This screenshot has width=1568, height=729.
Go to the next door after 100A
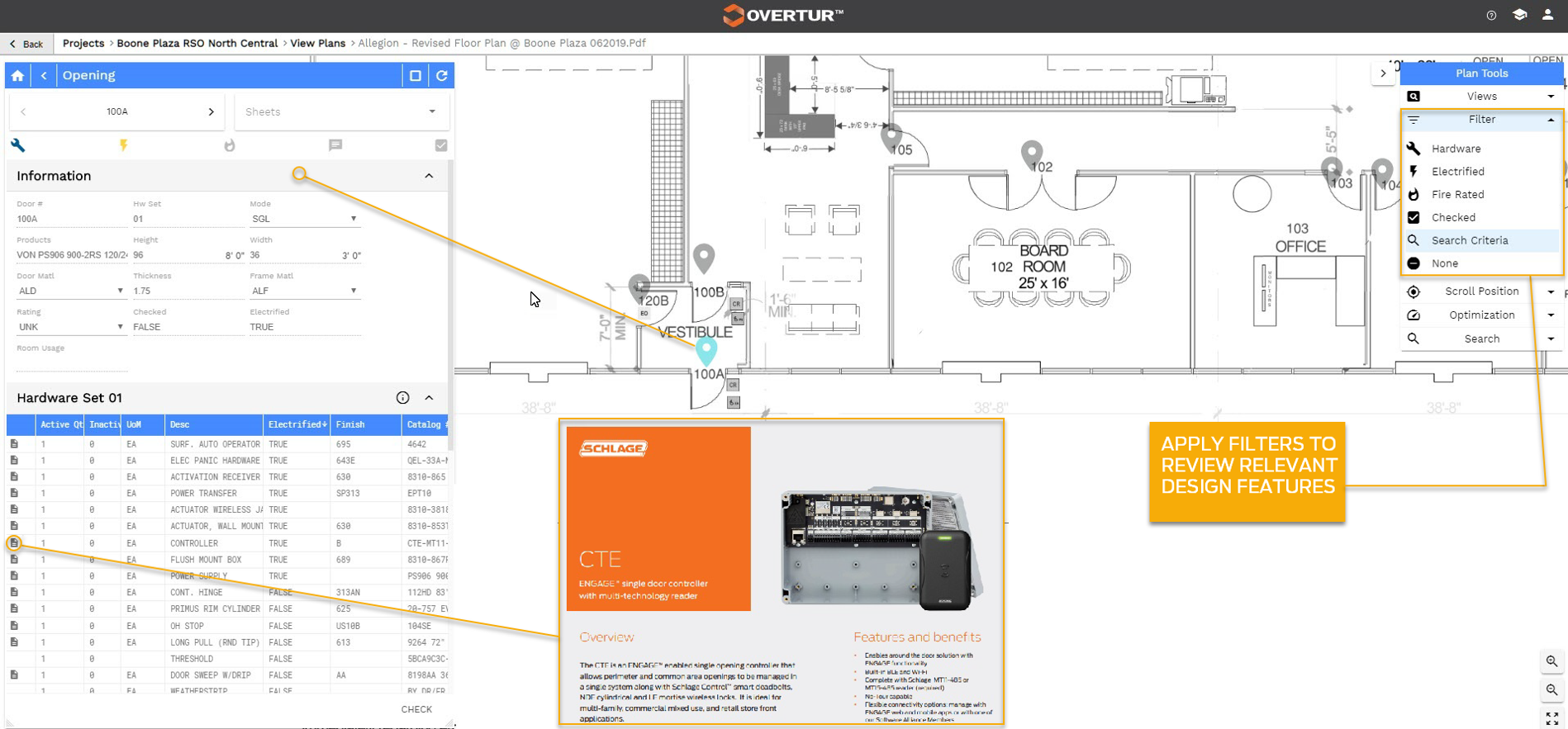tap(211, 111)
